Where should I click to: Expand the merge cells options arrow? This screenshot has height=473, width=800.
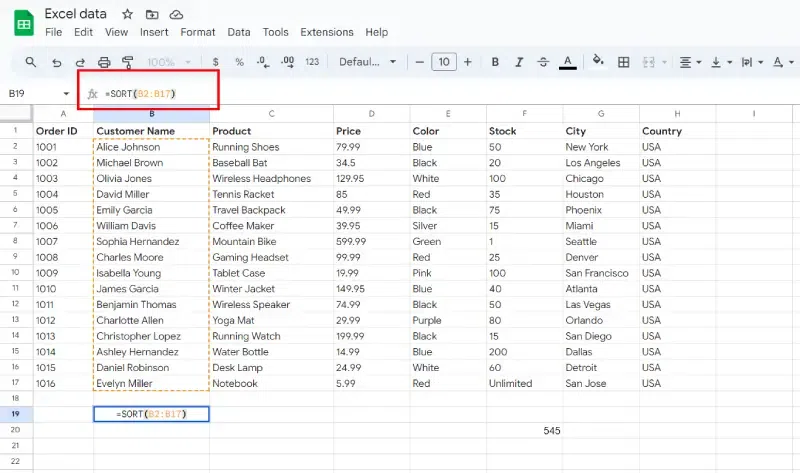pos(664,62)
